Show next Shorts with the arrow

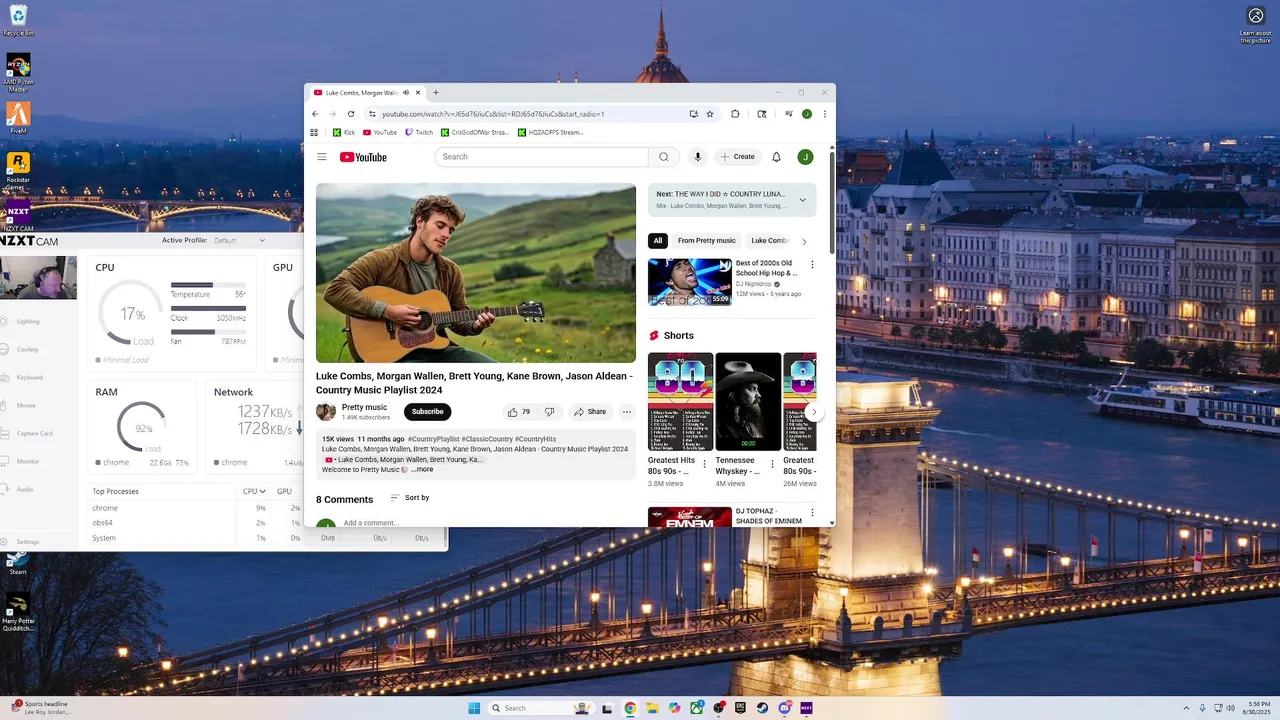tap(814, 412)
